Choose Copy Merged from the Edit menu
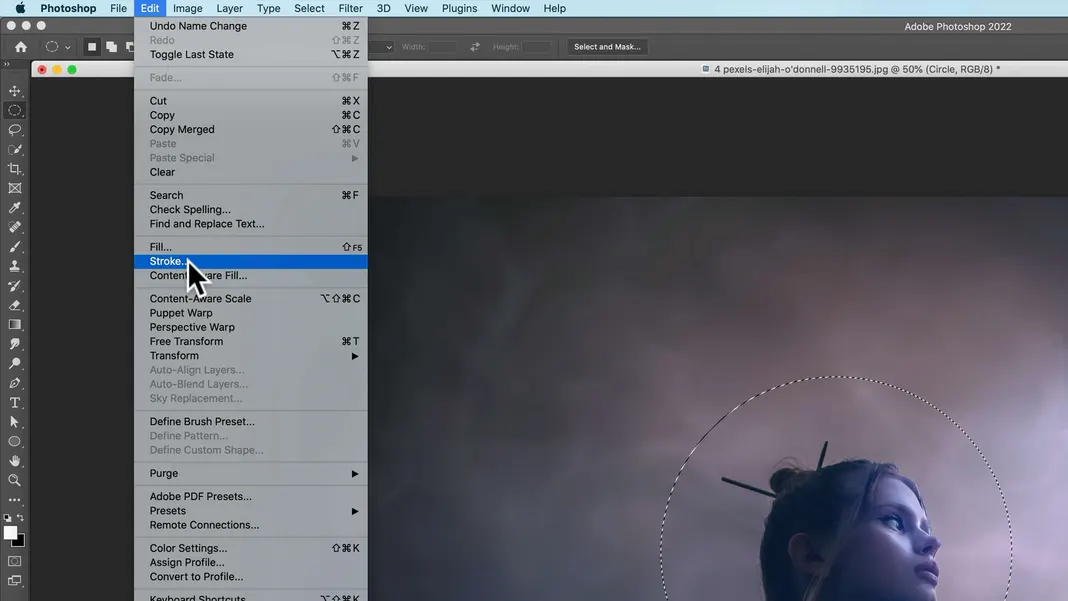The height and width of the screenshot is (601, 1068). (252, 129)
